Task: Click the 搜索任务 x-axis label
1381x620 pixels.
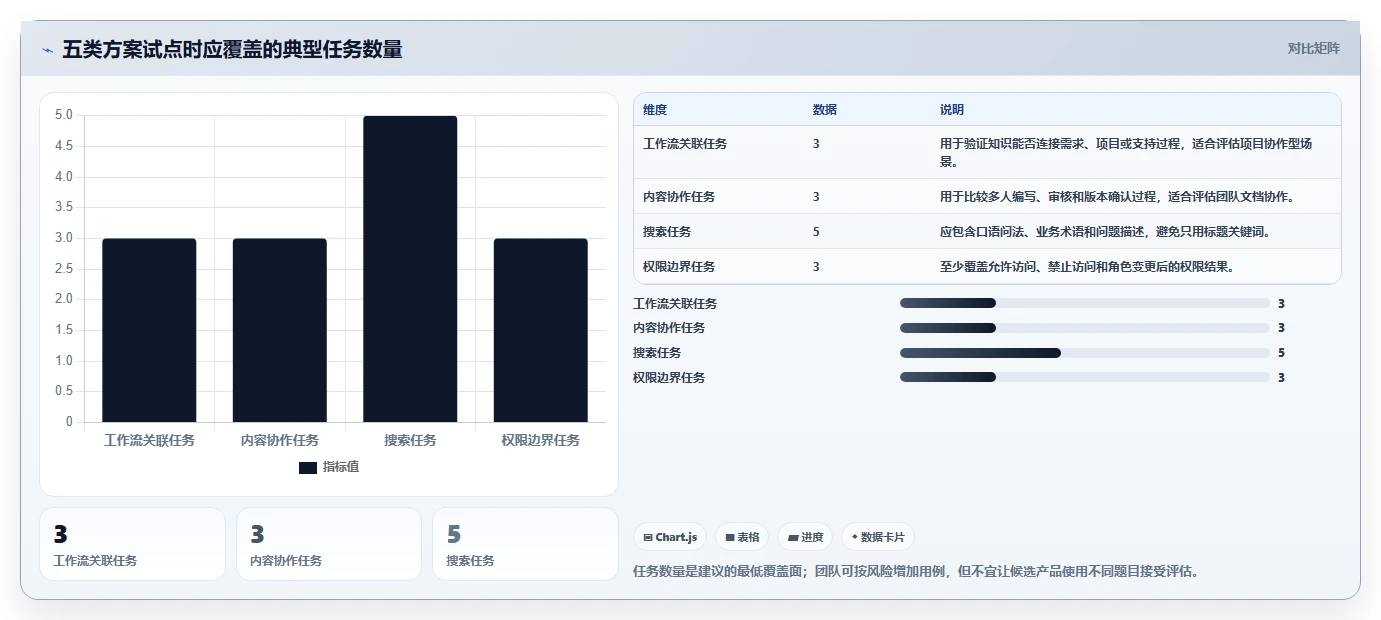Action: pyautogui.click(x=410, y=440)
